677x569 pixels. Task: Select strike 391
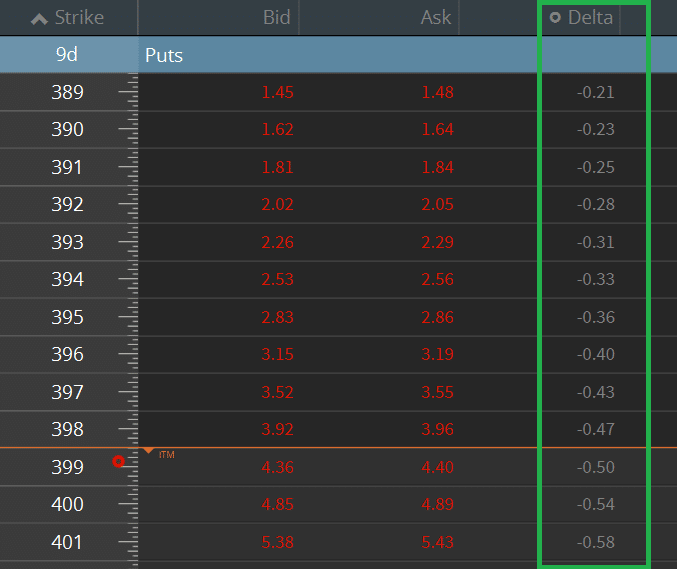tap(67, 168)
